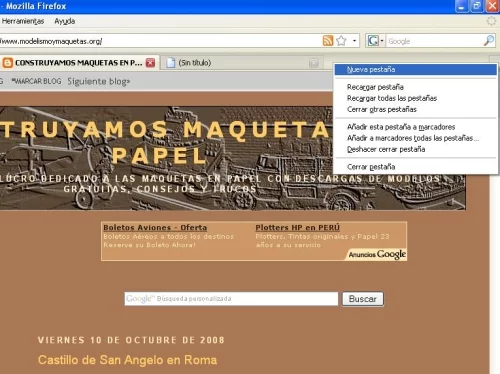Click the Buscar button
Screen dimensions: 500x374
click(363, 299)
